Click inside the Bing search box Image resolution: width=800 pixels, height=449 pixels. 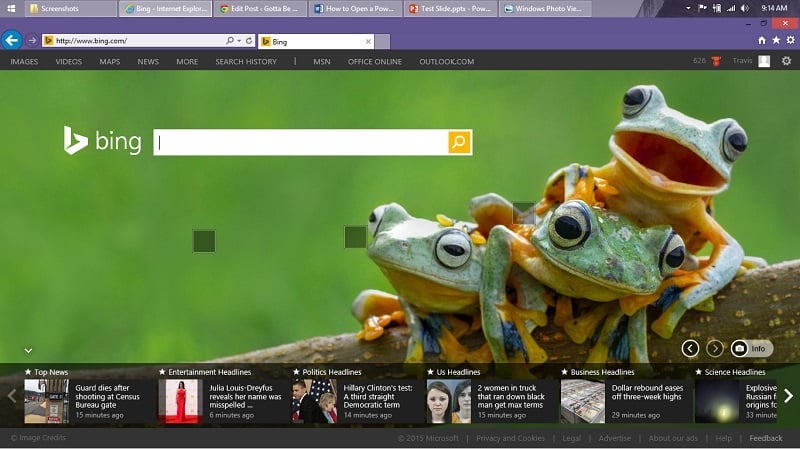300,142
